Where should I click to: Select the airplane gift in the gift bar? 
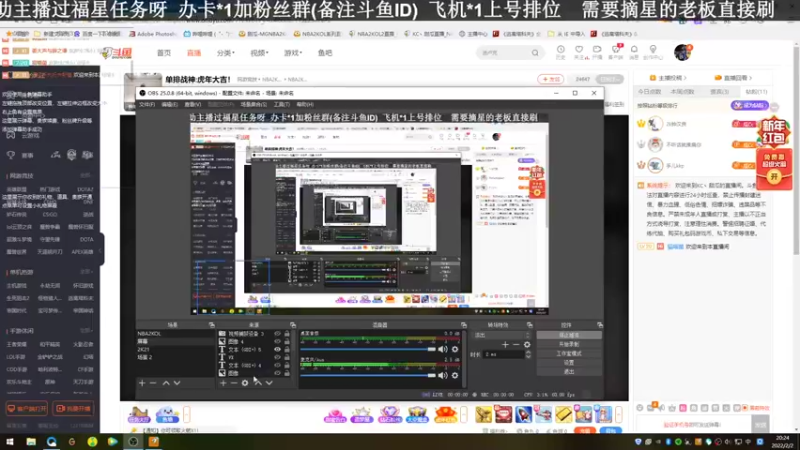pyautogui.click(x=543, y=414)
